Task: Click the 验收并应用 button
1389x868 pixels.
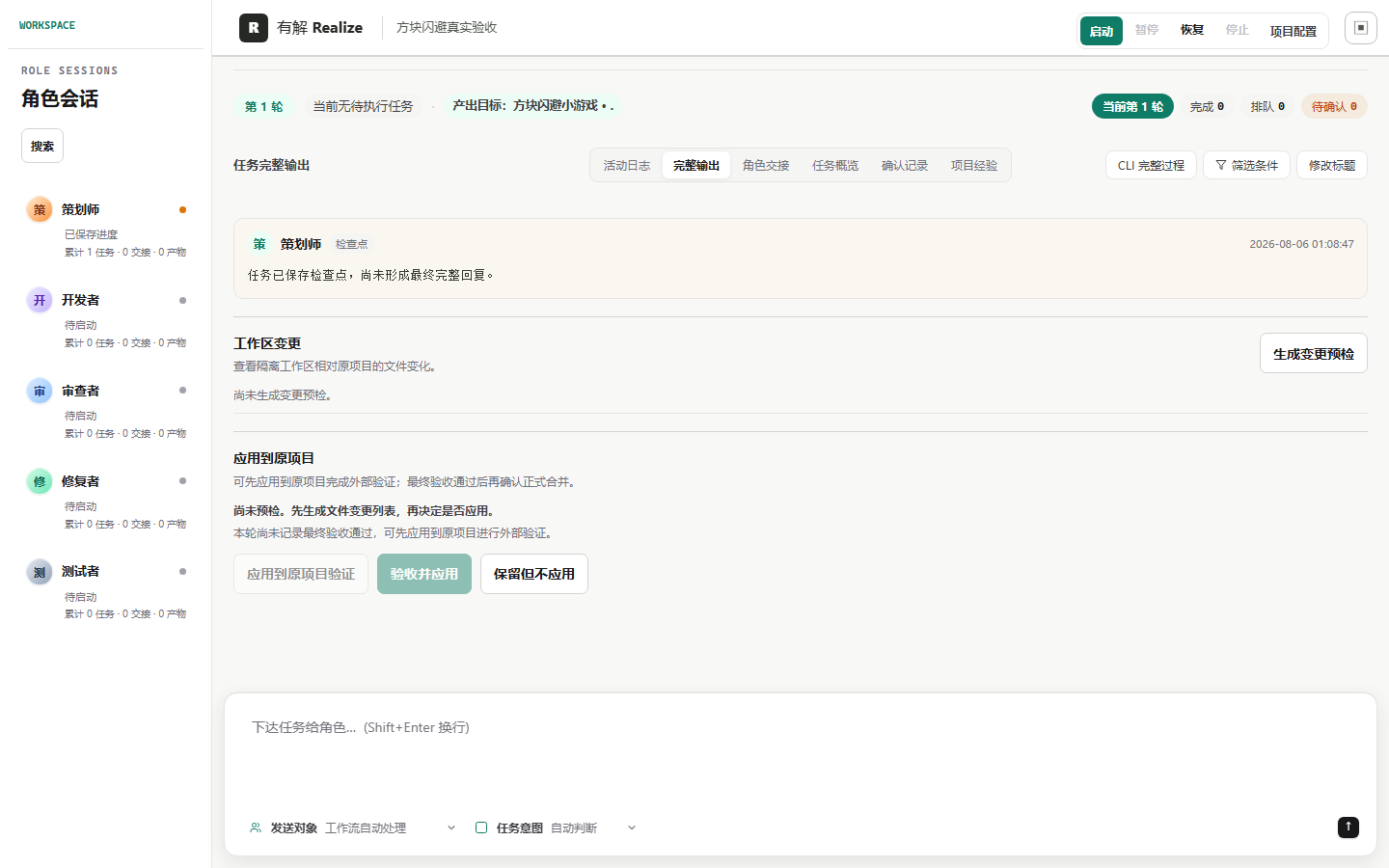Action: [x=424, y=574]
